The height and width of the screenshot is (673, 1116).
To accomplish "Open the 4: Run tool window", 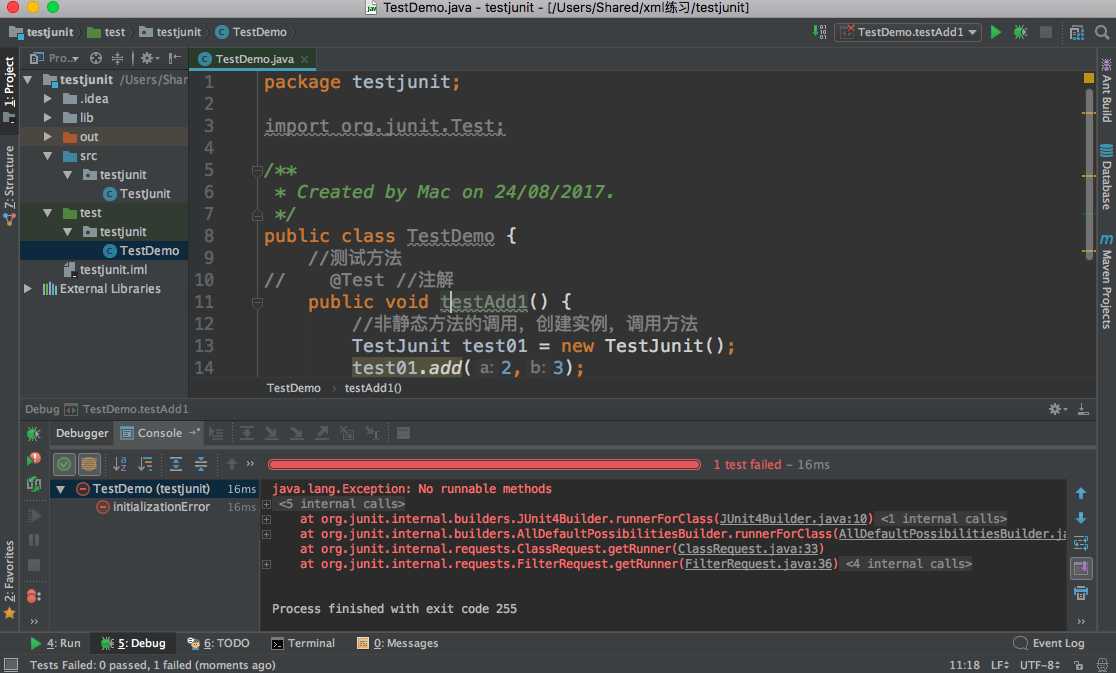I will point(56,643).
